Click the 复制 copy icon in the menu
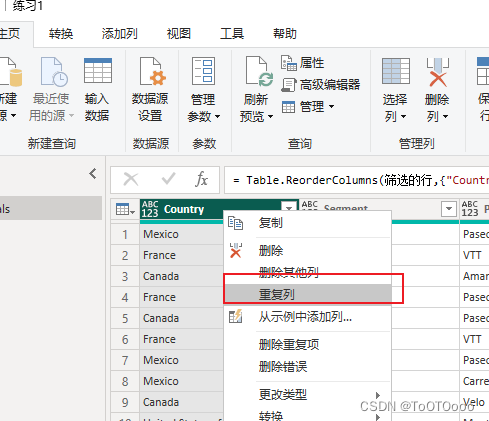The image size is (489, 421). click(235, 223)
